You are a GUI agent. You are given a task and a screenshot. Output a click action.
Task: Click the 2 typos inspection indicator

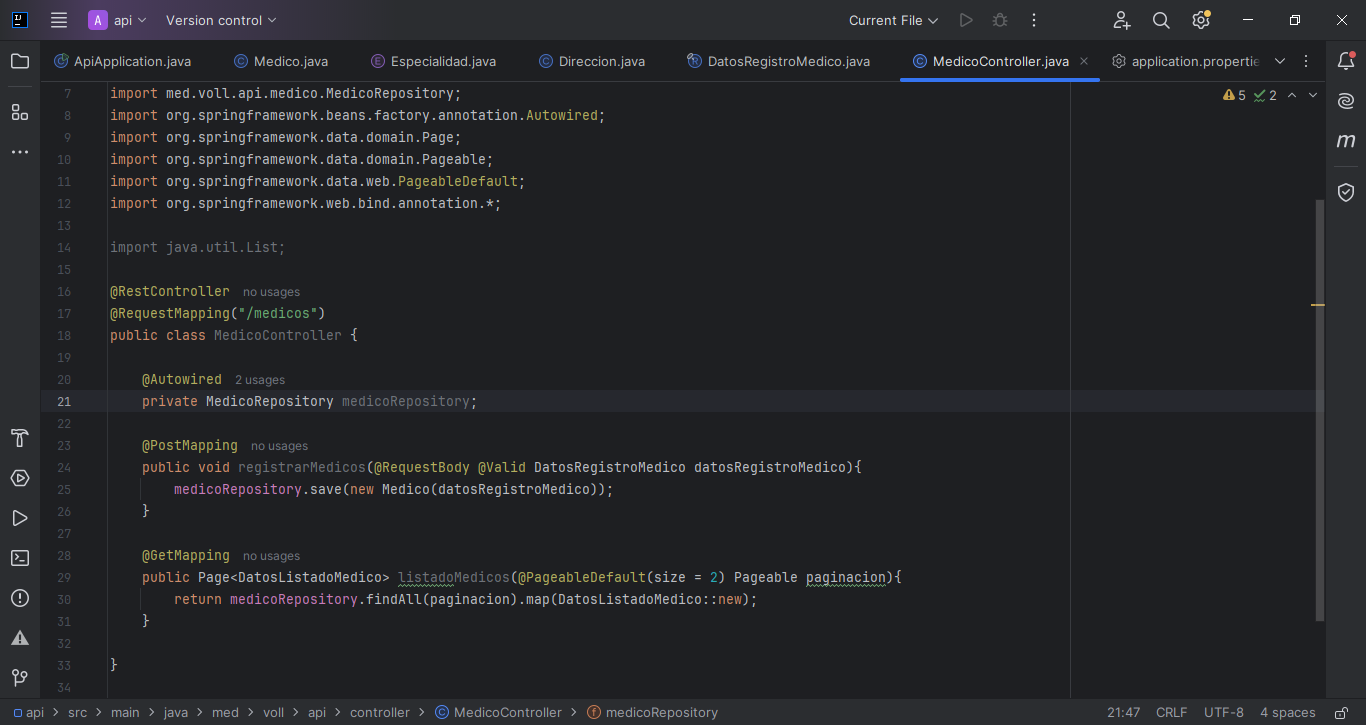[x=1265, y=95]
